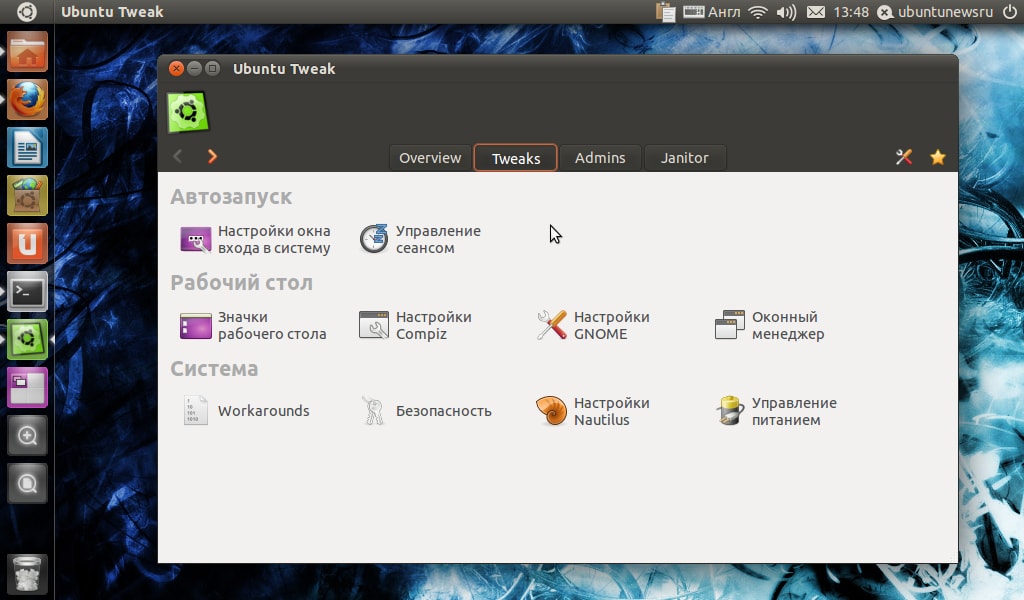Minimize the Ubuntu Tweak window

click(x=194, y=69)
